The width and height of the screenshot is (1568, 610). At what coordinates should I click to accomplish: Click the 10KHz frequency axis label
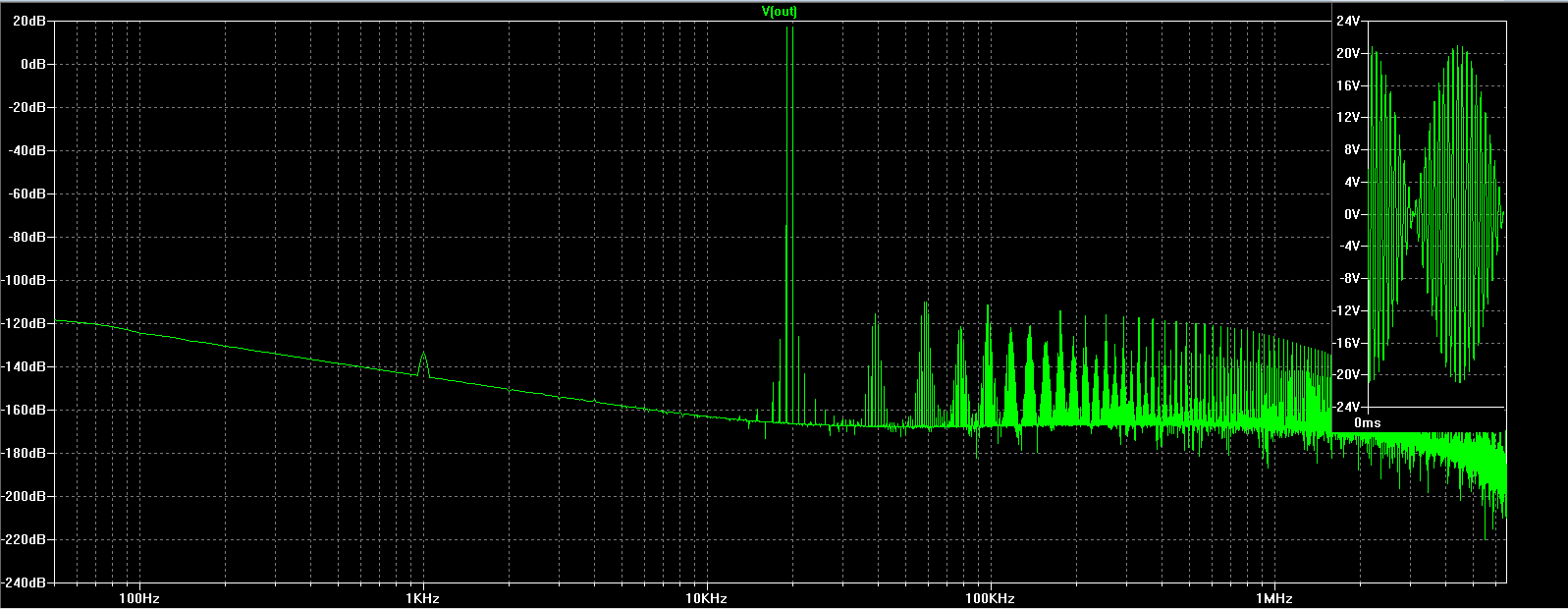pyautogui.click(x=706, y=598)
